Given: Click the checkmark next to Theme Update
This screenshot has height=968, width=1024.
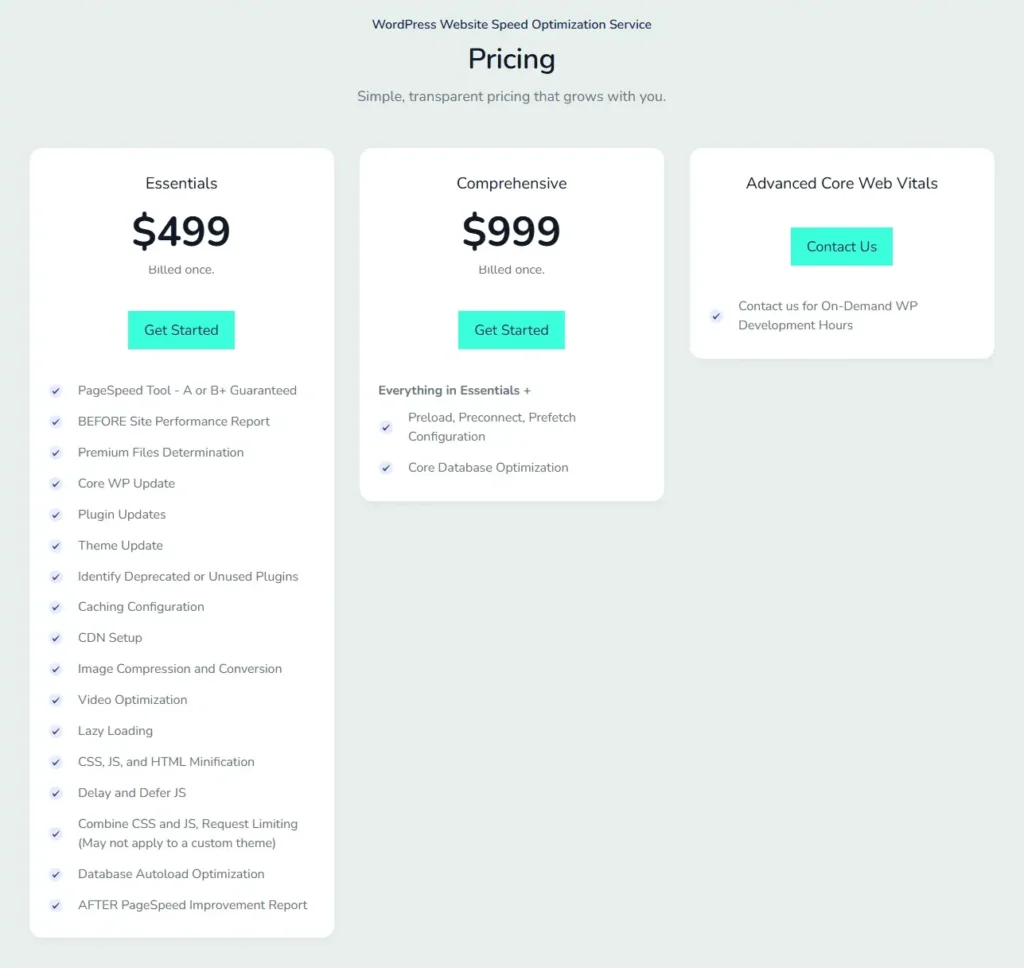Looking at the screenshot, I should coord(56,546).
